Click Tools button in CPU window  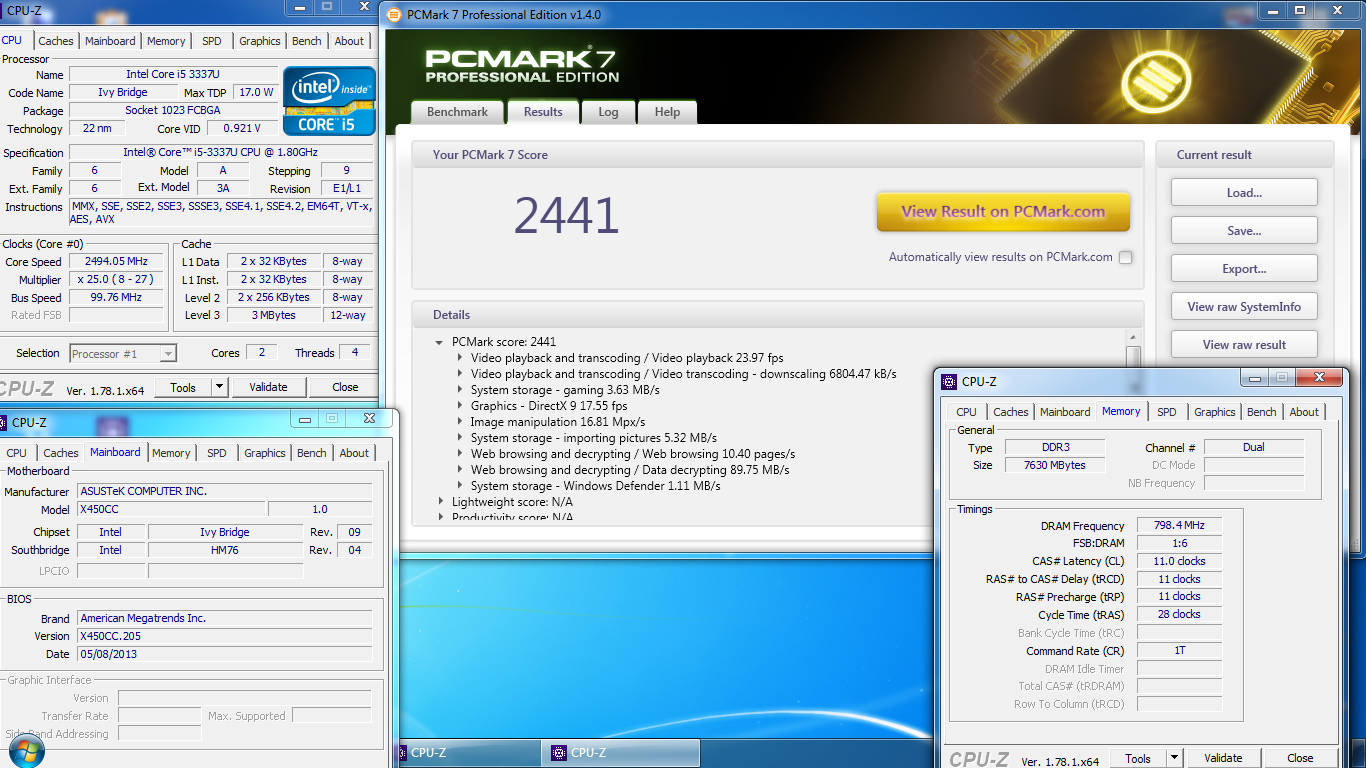click(x=183, y=387)
